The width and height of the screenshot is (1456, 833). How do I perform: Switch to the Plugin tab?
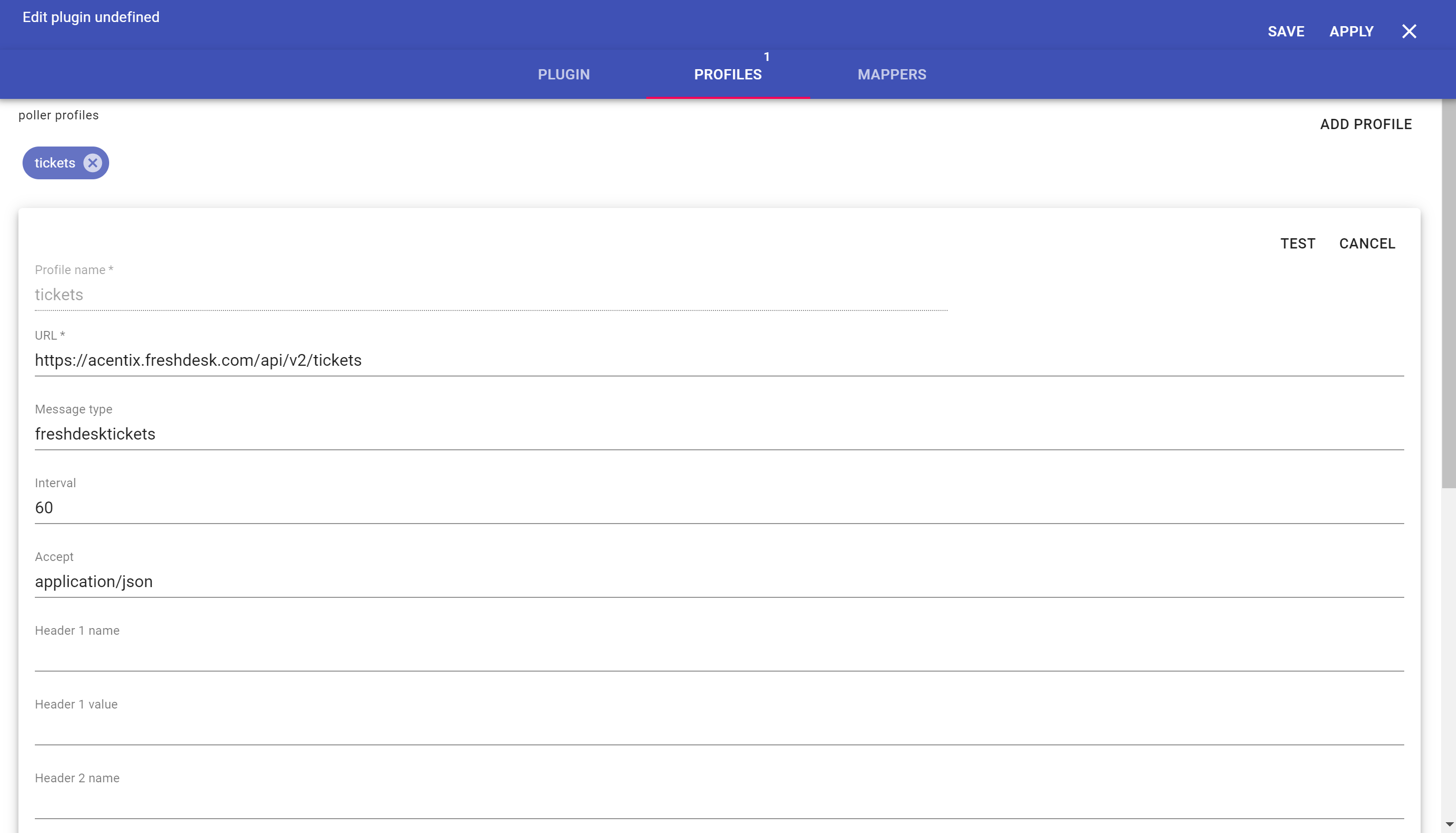click(563, 74)
